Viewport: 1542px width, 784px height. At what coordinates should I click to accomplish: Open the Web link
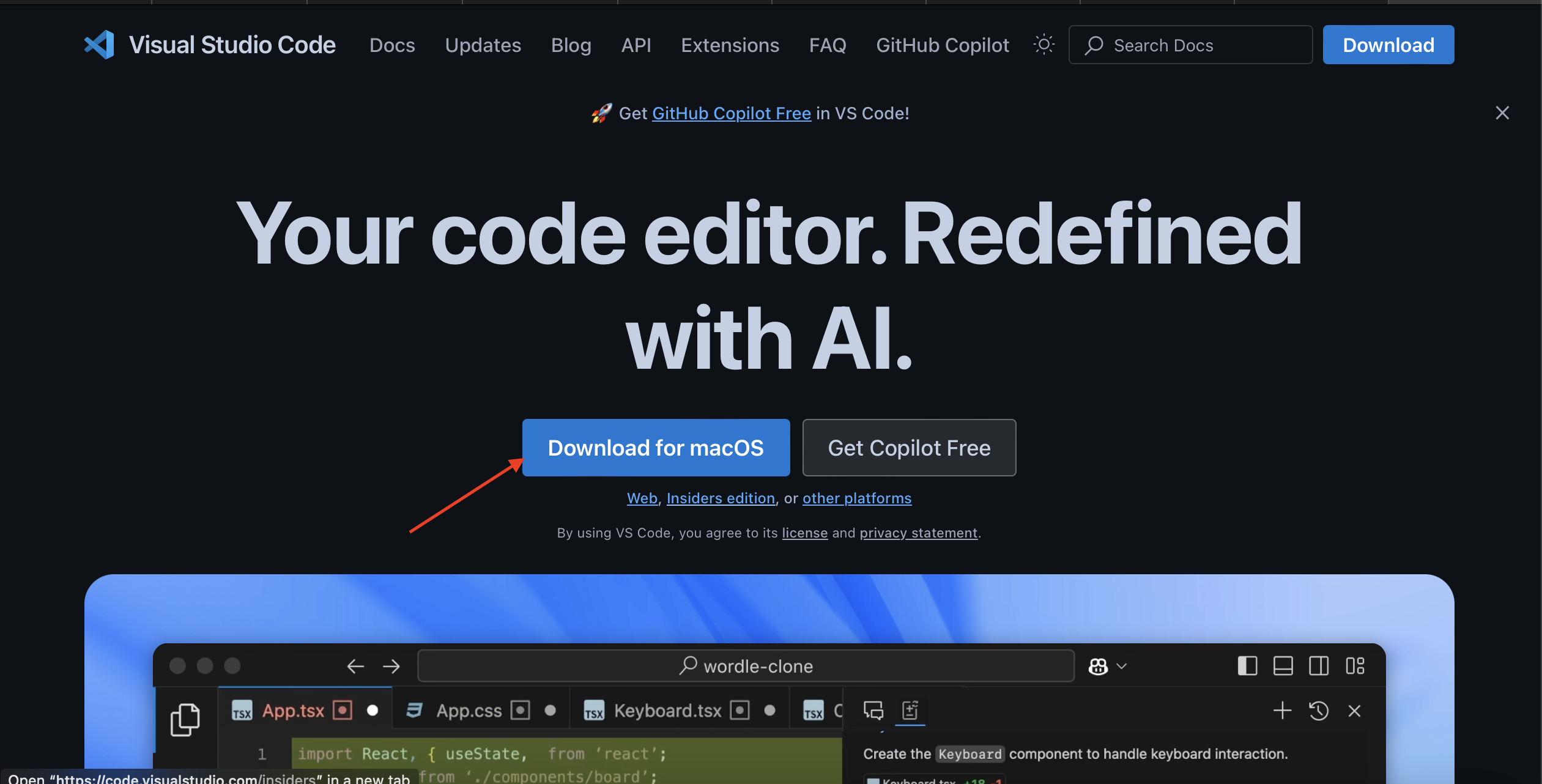(642, 498)
